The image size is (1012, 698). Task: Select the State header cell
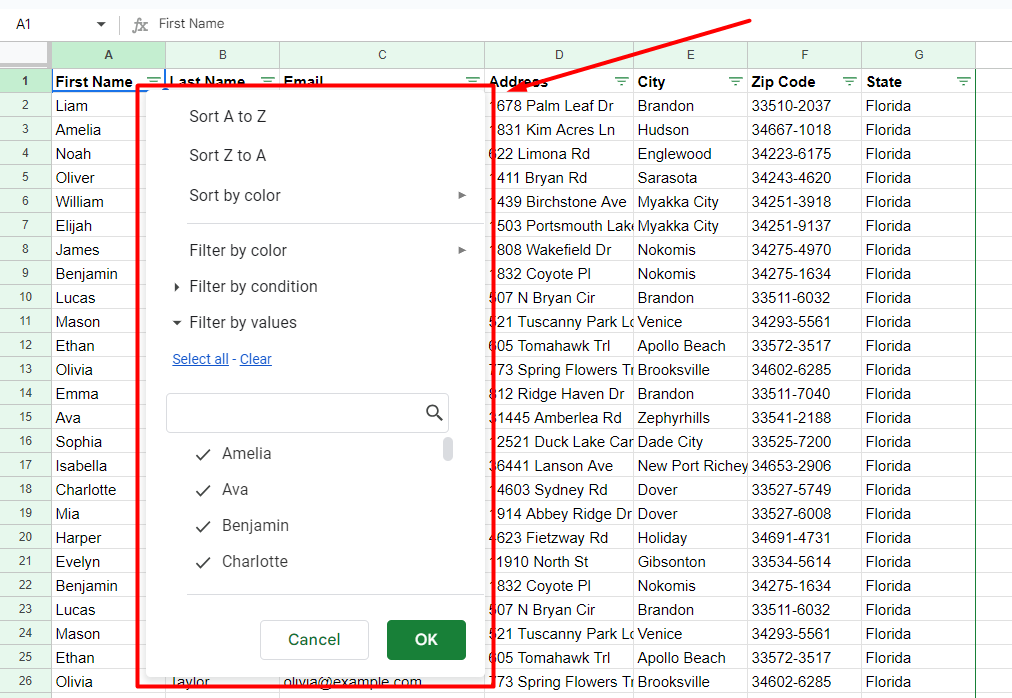pos(918,81)
